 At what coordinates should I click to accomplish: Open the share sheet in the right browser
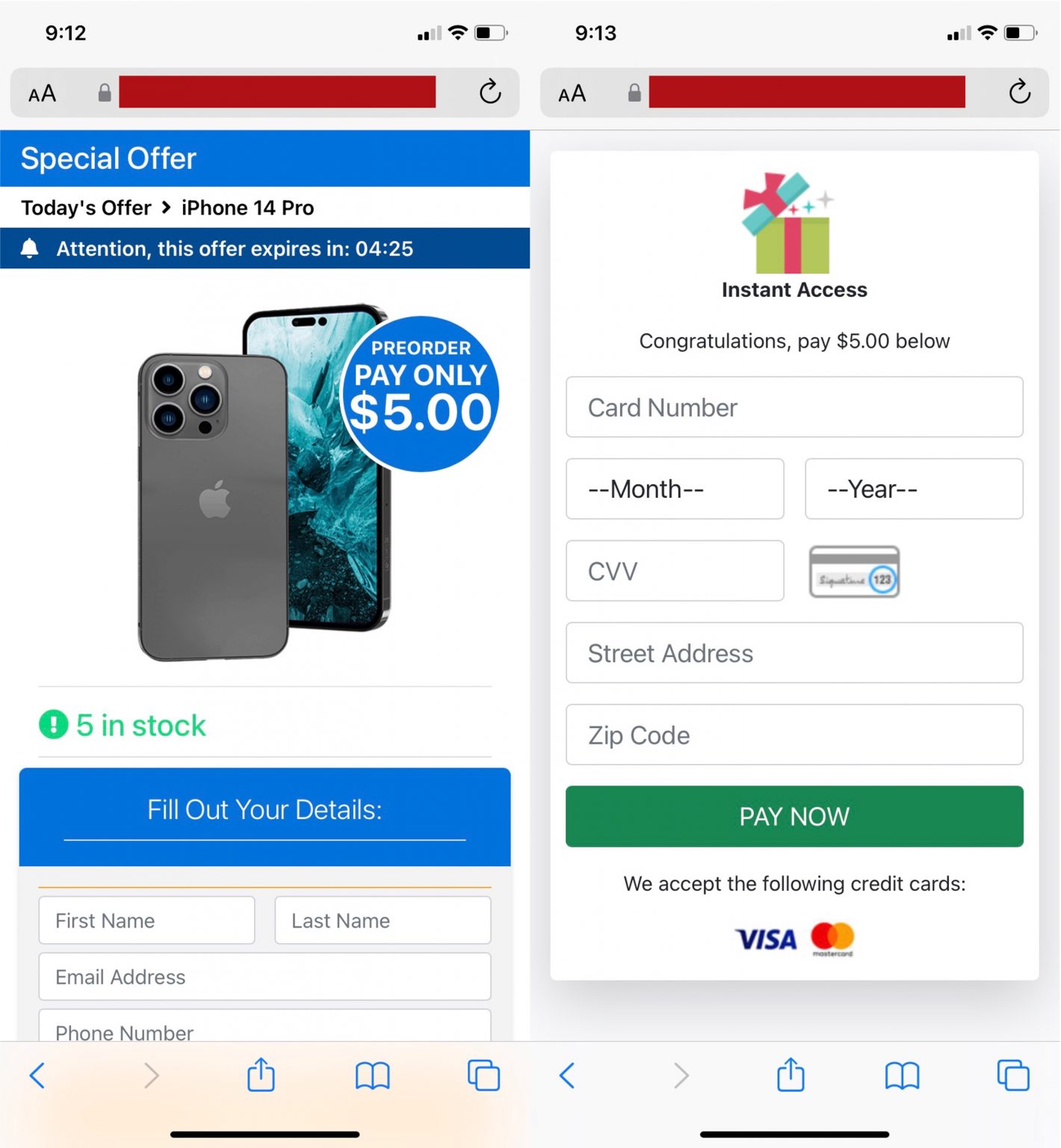click(x=791, y=1076)
